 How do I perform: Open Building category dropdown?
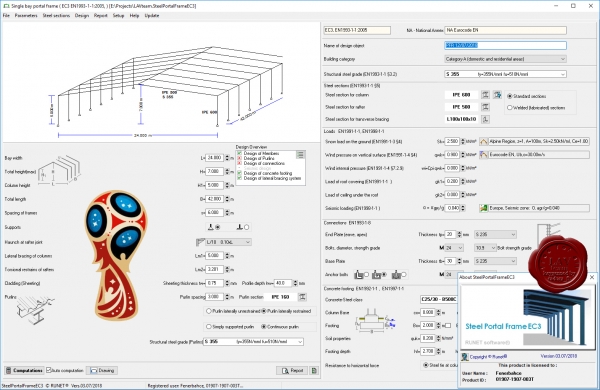(x=505, y=59)
